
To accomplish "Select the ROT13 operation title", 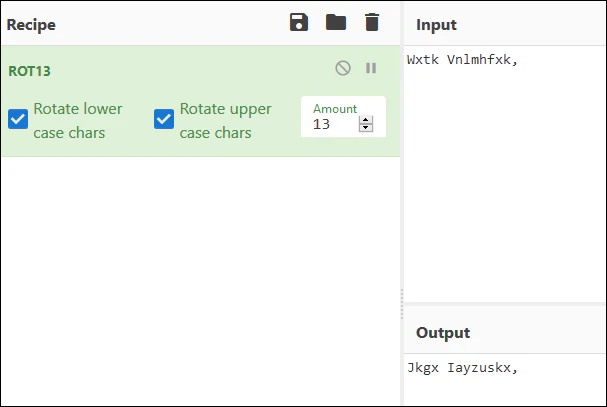I will point(29,71).
